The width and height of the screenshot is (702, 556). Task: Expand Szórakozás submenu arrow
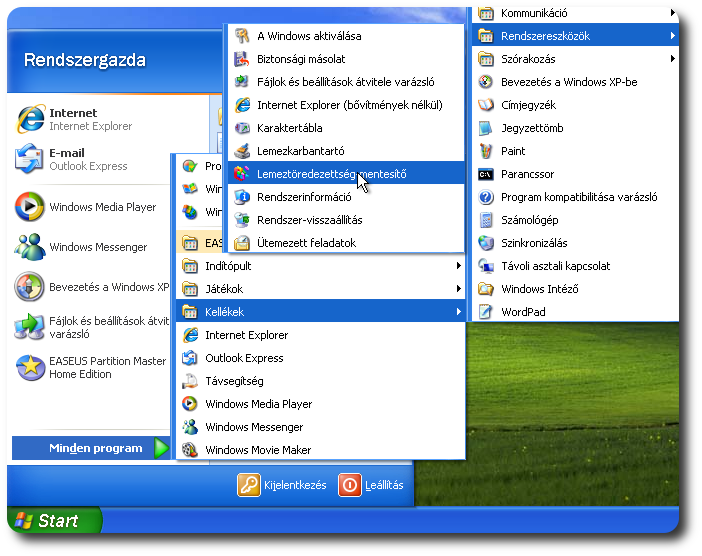point(672,59)
